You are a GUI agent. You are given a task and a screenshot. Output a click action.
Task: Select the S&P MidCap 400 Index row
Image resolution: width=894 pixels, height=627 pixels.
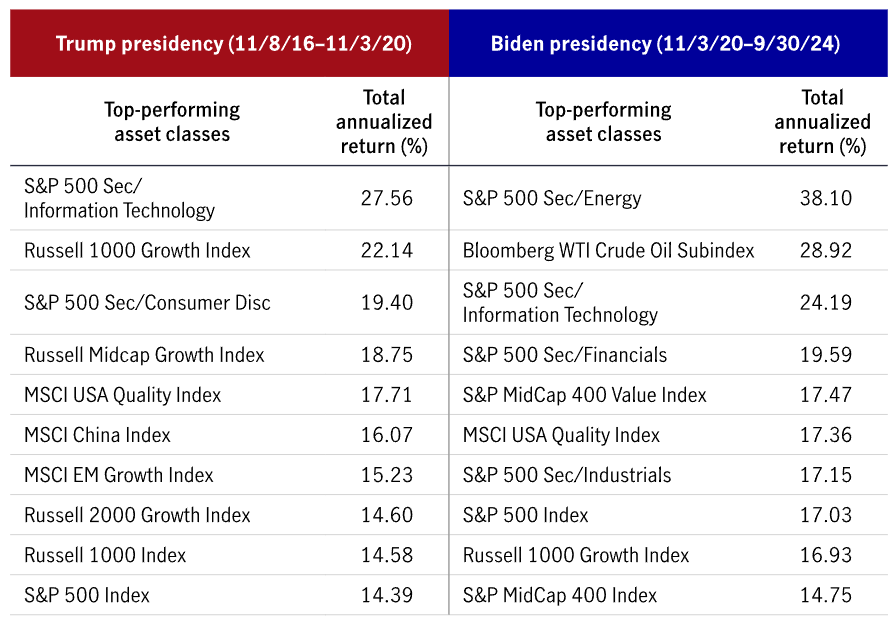click(x=560, y=595)
